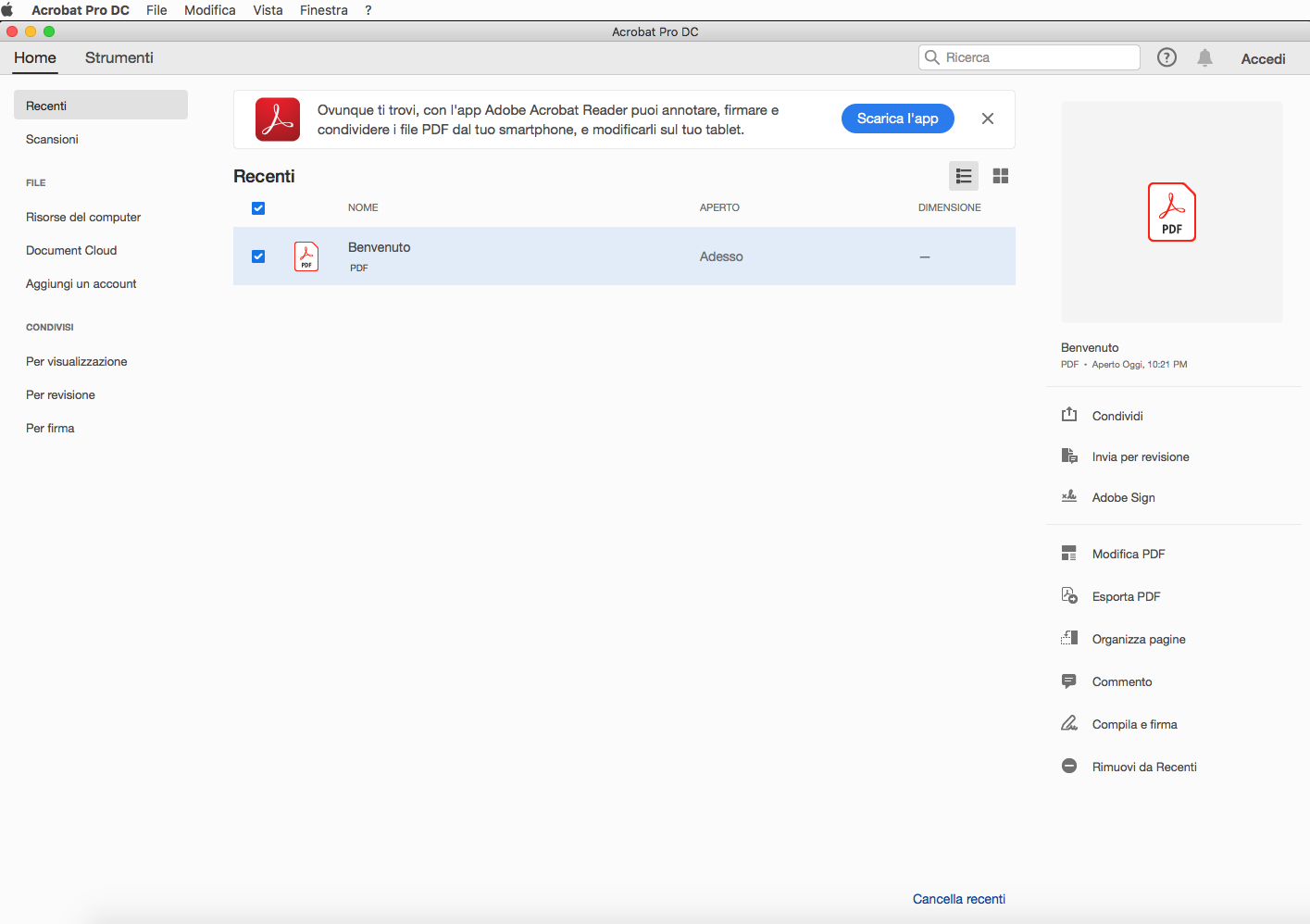The height and width of the screenshot is (924, 1310).
Task: Open the Apple menu
Action: coord(7,10)
